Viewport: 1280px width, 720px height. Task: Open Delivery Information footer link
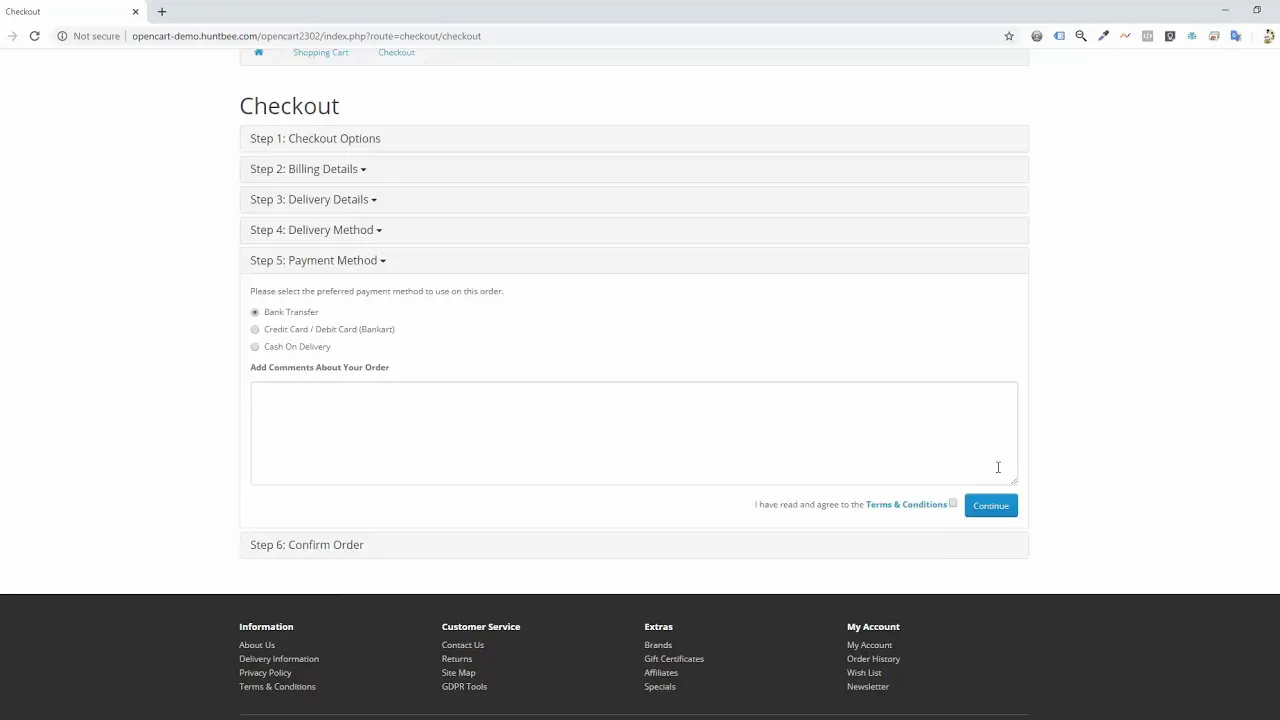(x=279, y=659)
